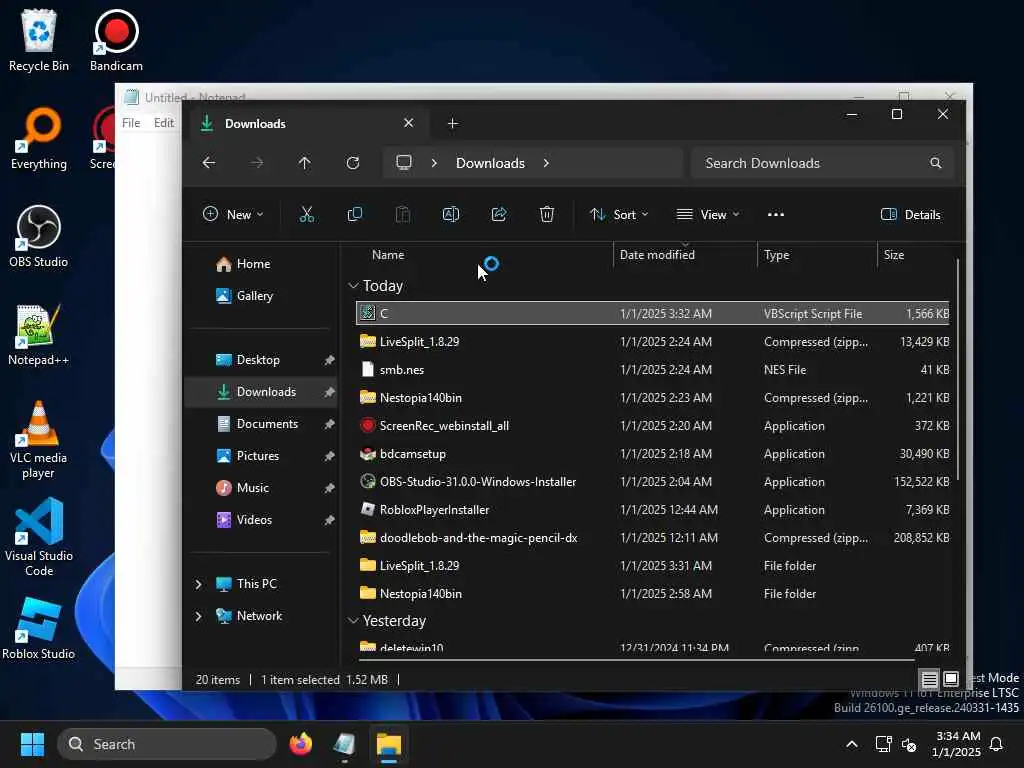The height and width of the screenshot is (768, 1024).
Task: Switch to large thumbnails view icon in status bar
Action: [x=951, y=679]
